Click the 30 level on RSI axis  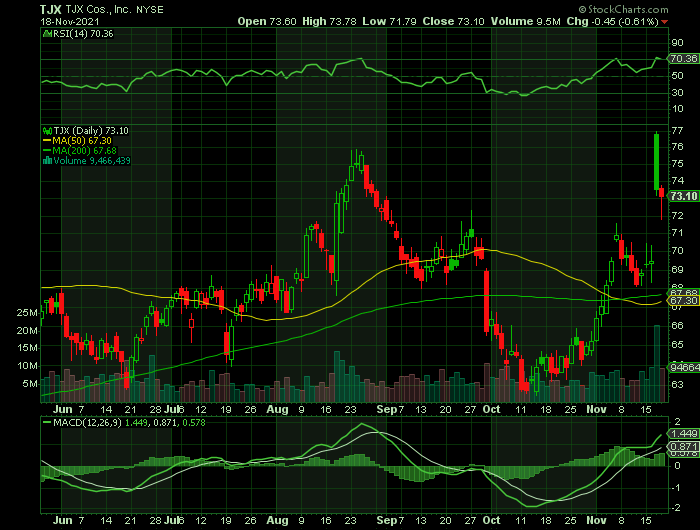(x=677, y=92)
